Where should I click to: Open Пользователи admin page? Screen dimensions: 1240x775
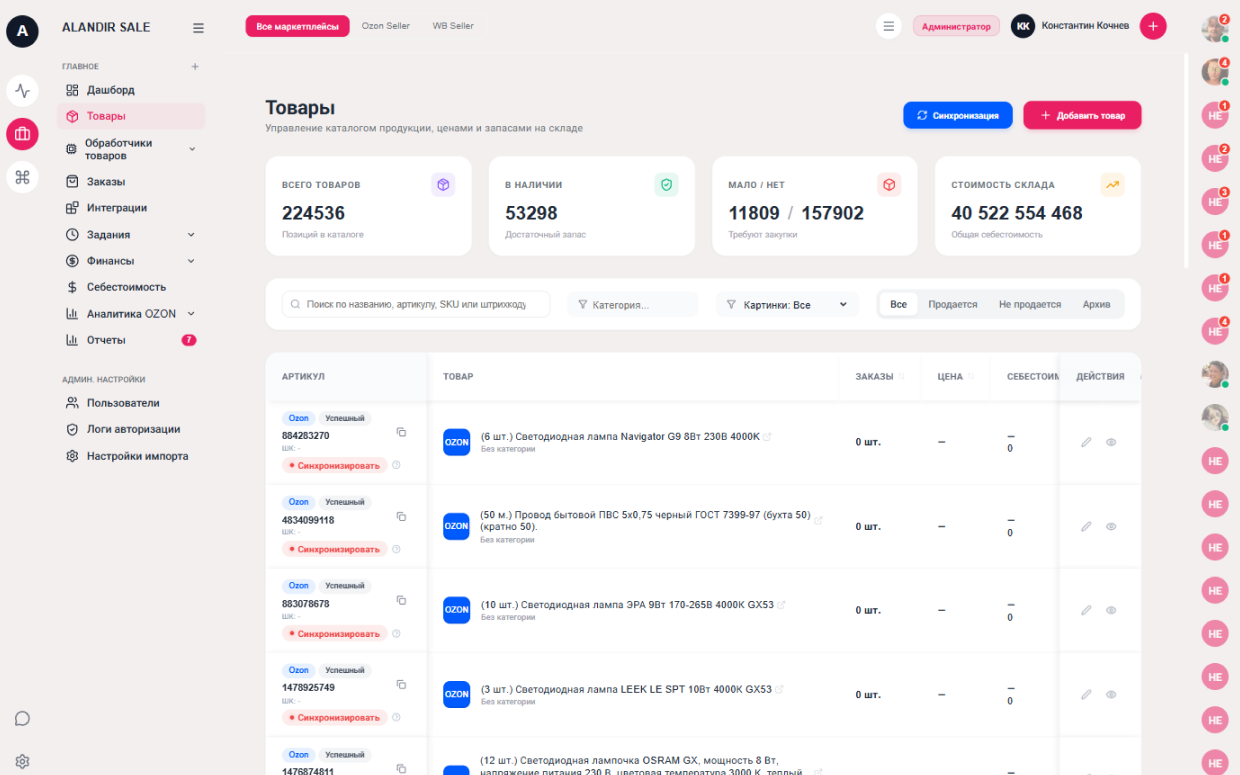click(x=131, y=403)
